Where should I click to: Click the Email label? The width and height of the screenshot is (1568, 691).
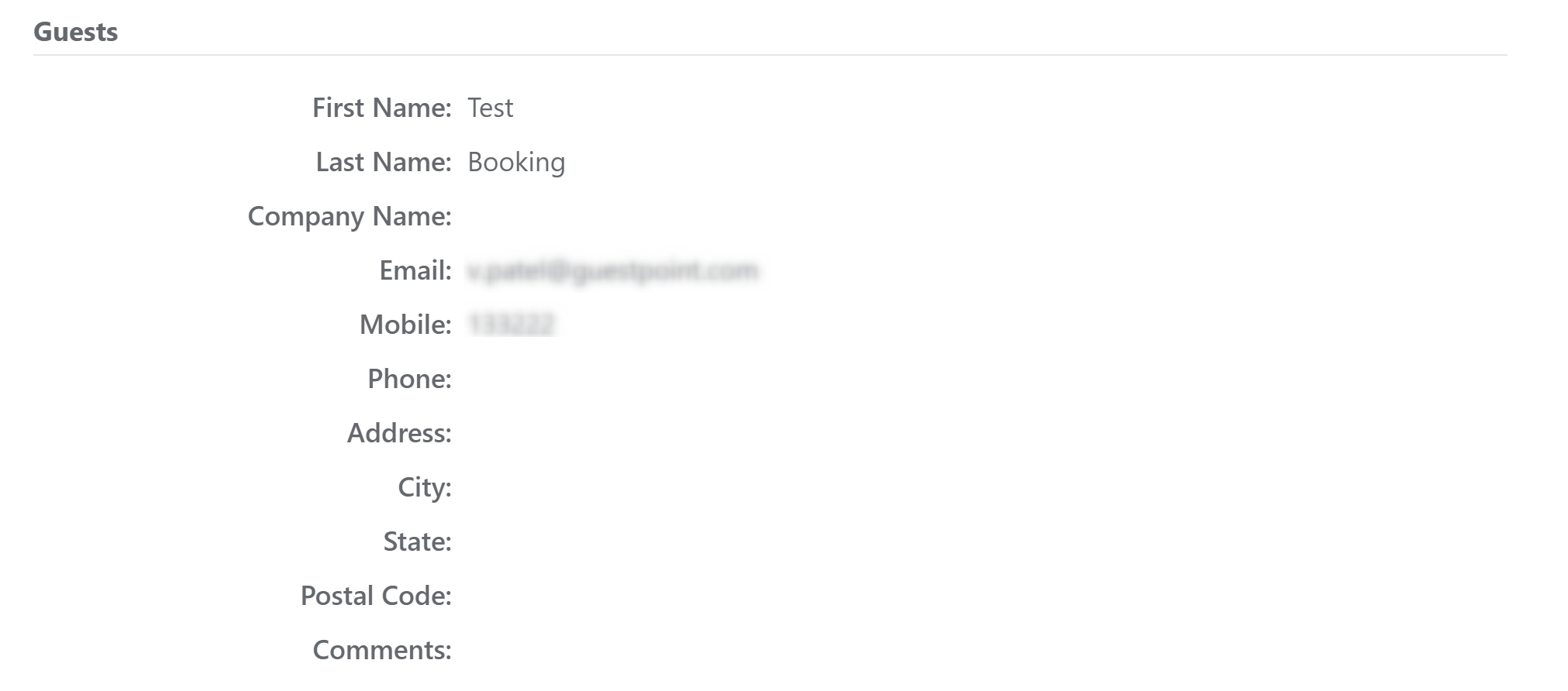pyautogui.click(x=415, y=270)
